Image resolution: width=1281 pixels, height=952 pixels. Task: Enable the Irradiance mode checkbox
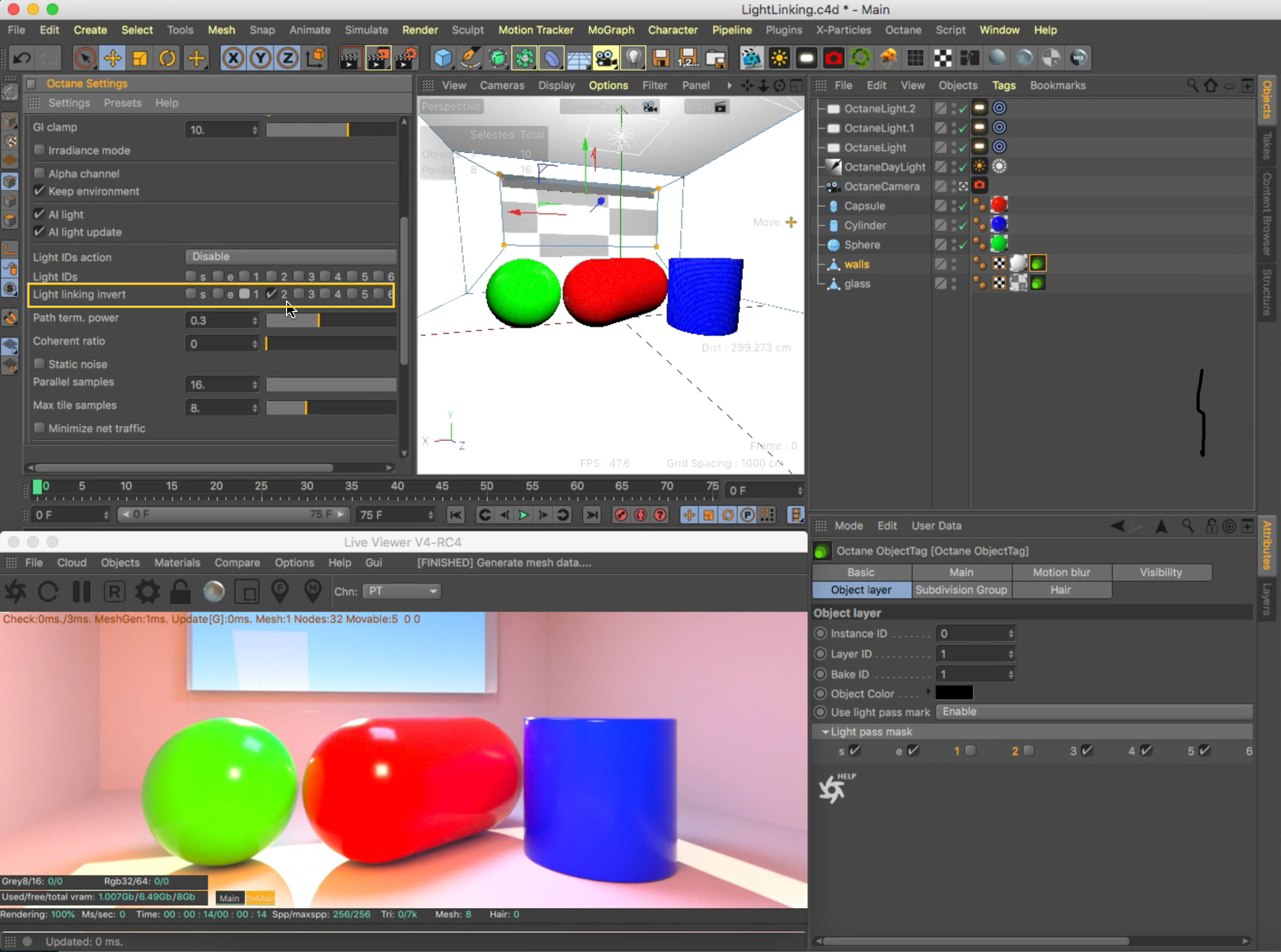coord(39,150)
